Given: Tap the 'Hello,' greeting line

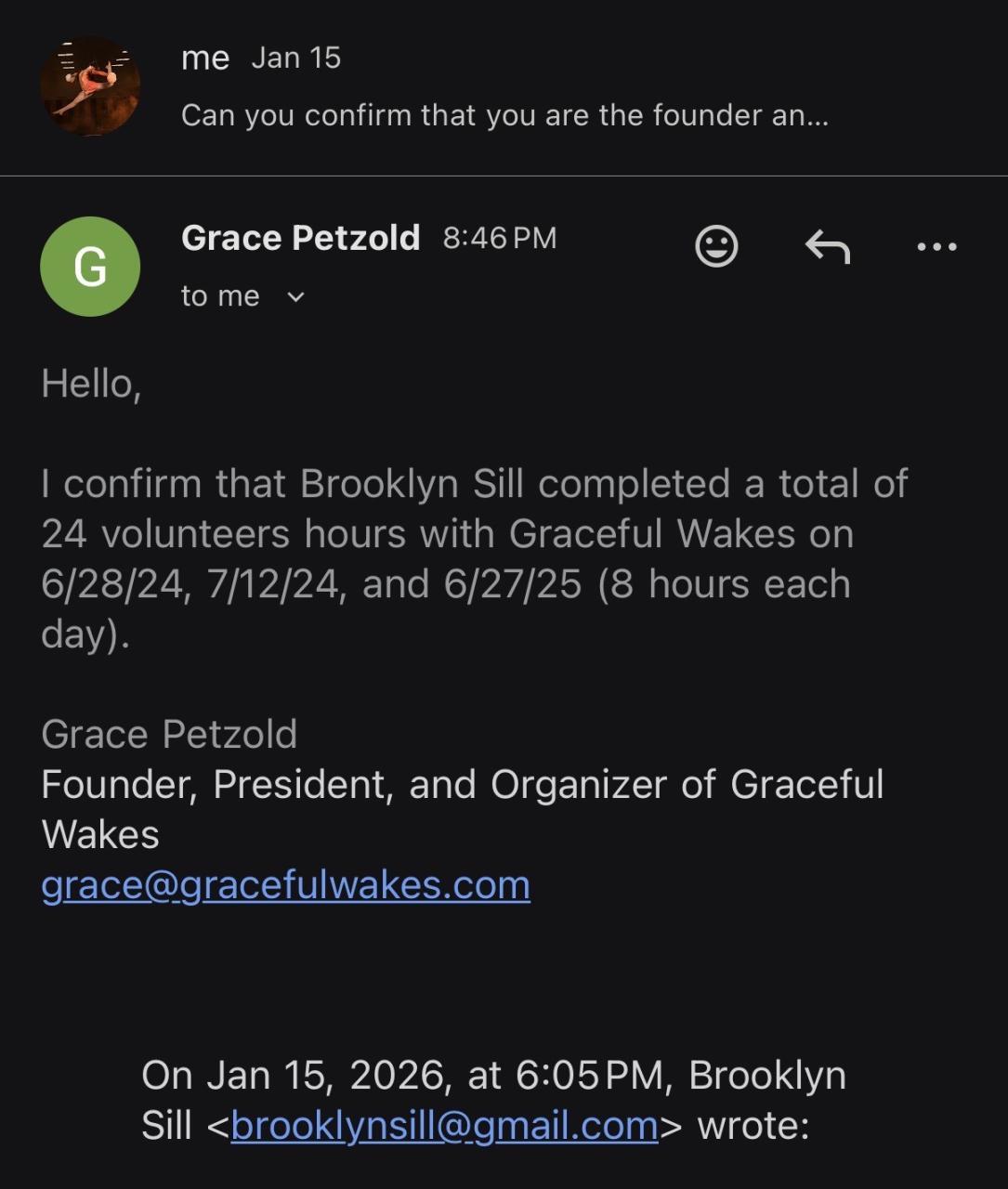Looking at the screenshot, I should point(91,384).
